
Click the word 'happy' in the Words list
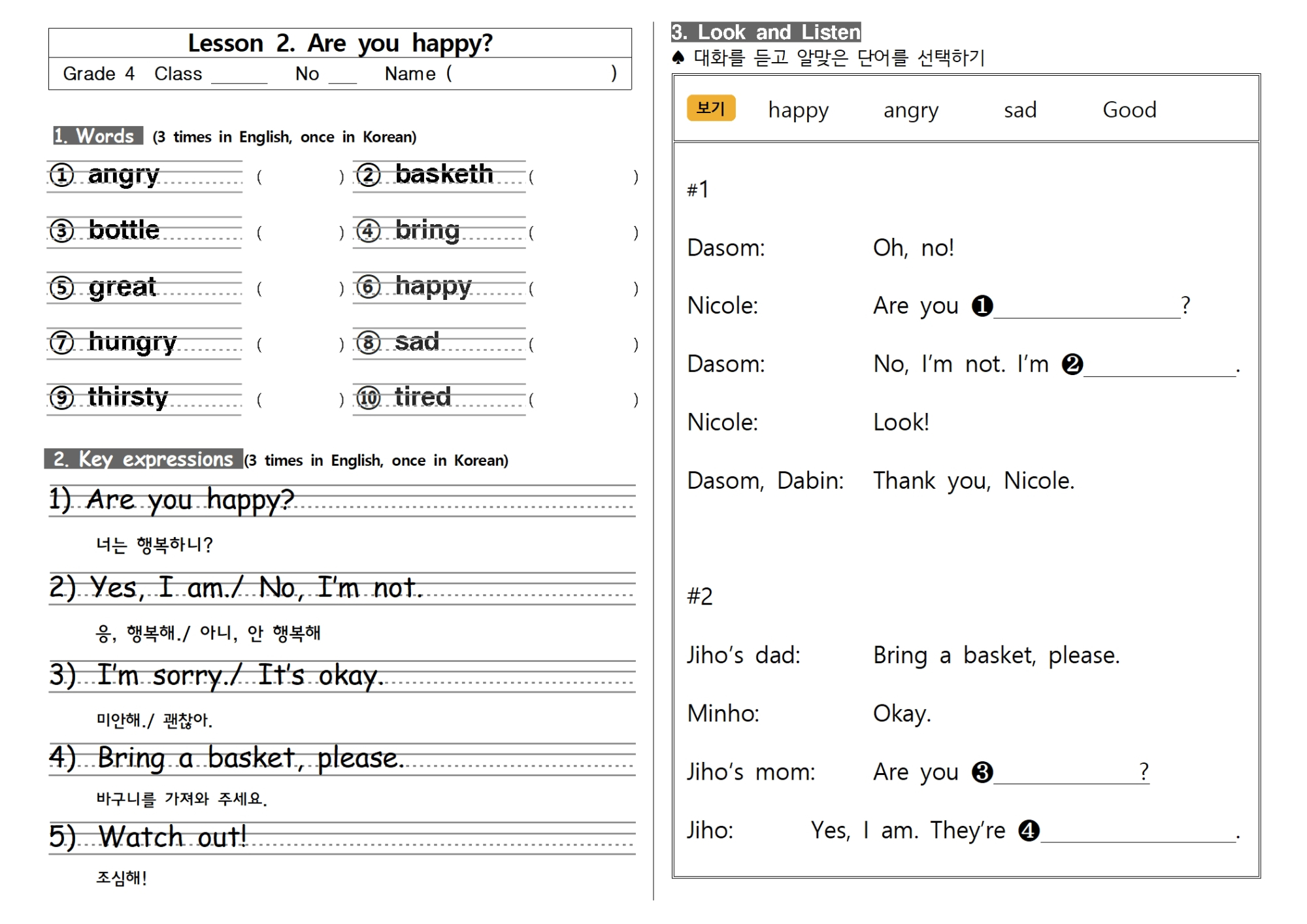[x=433, y=287]
